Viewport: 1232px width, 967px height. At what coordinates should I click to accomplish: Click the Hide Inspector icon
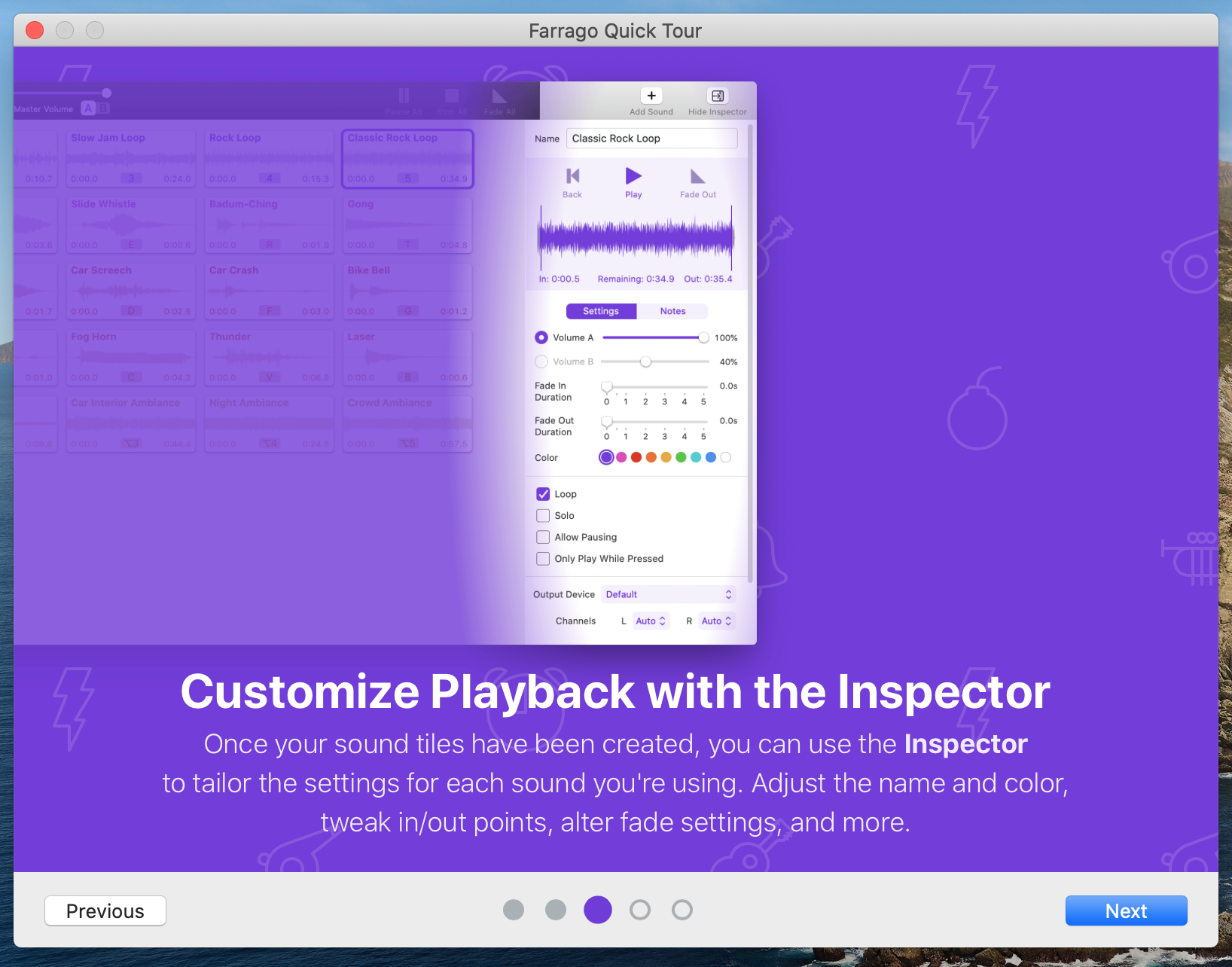coord(718,96)
